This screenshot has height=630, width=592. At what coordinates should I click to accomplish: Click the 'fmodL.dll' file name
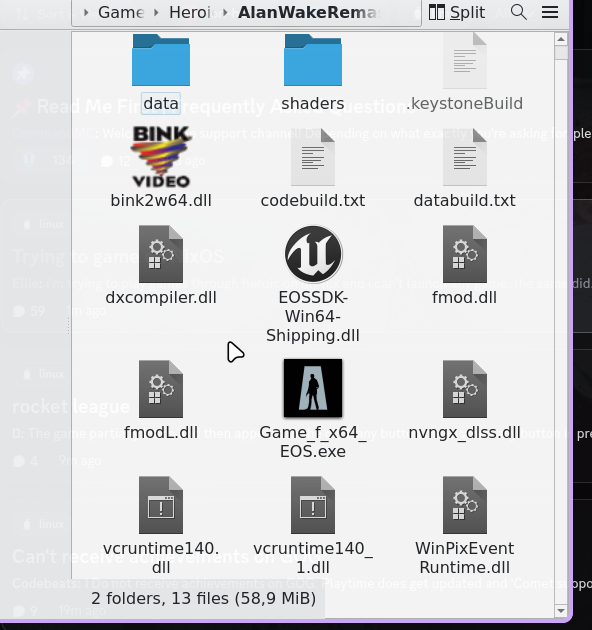(x=161, y=433)
